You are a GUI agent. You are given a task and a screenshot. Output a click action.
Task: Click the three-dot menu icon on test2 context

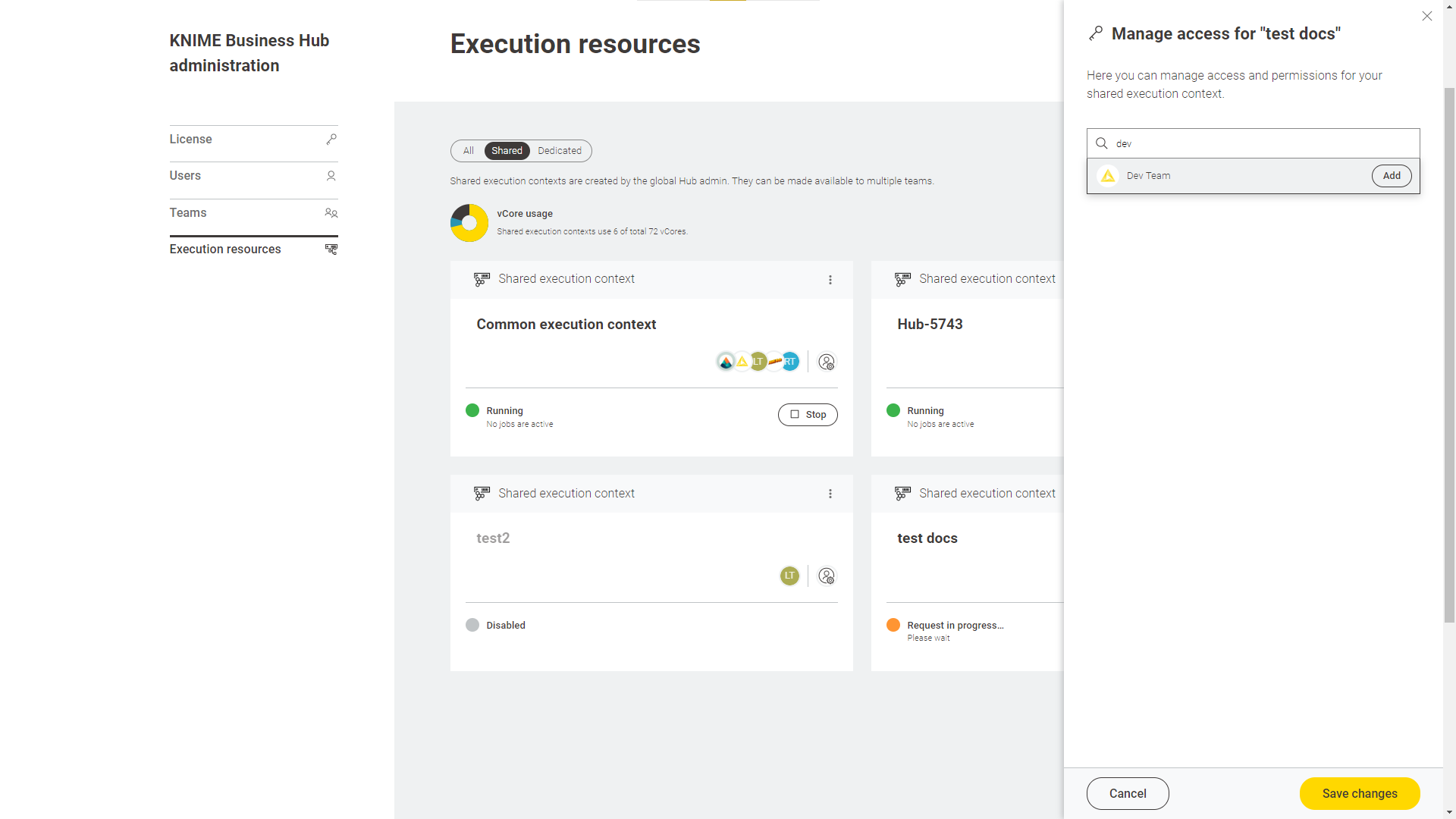tap(830, 493)
